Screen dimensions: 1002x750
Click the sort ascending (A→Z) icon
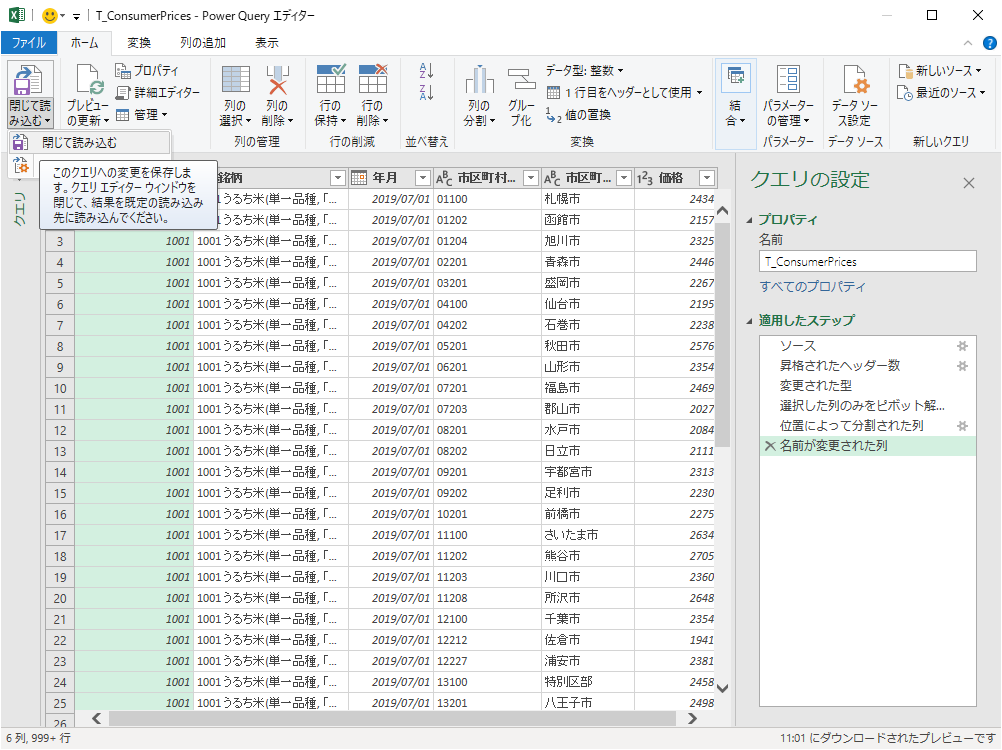[x=427, y=71]
